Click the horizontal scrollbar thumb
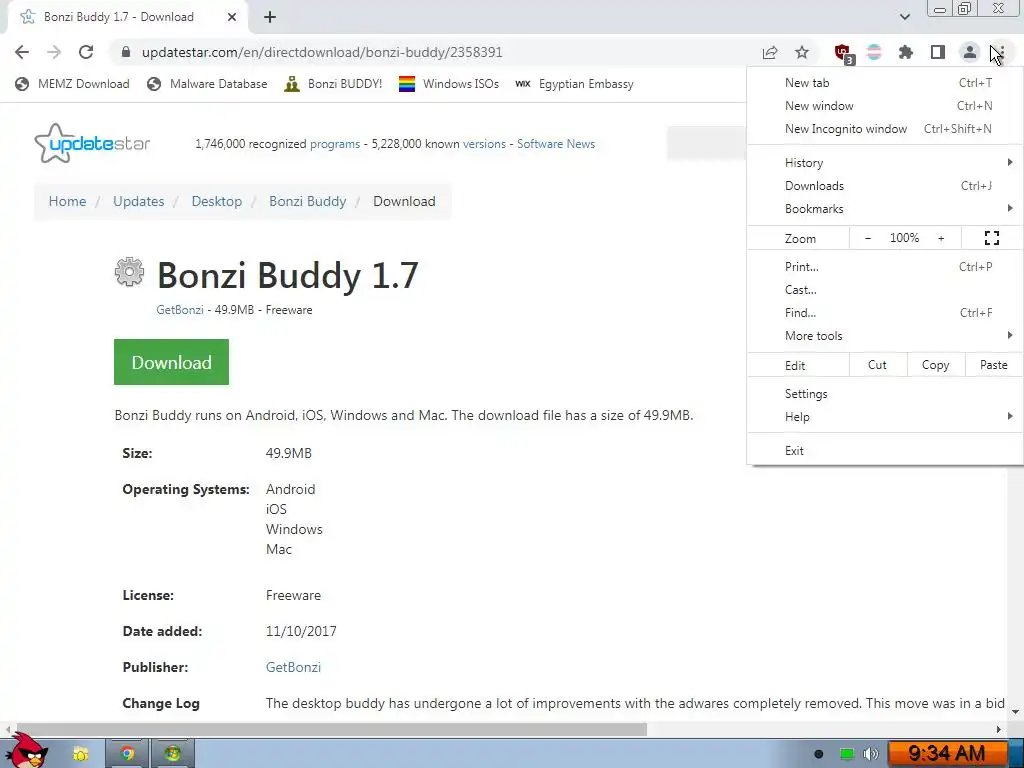Image resolution: width=1024 pixels, height=768 pixels. tap(330, 729)
